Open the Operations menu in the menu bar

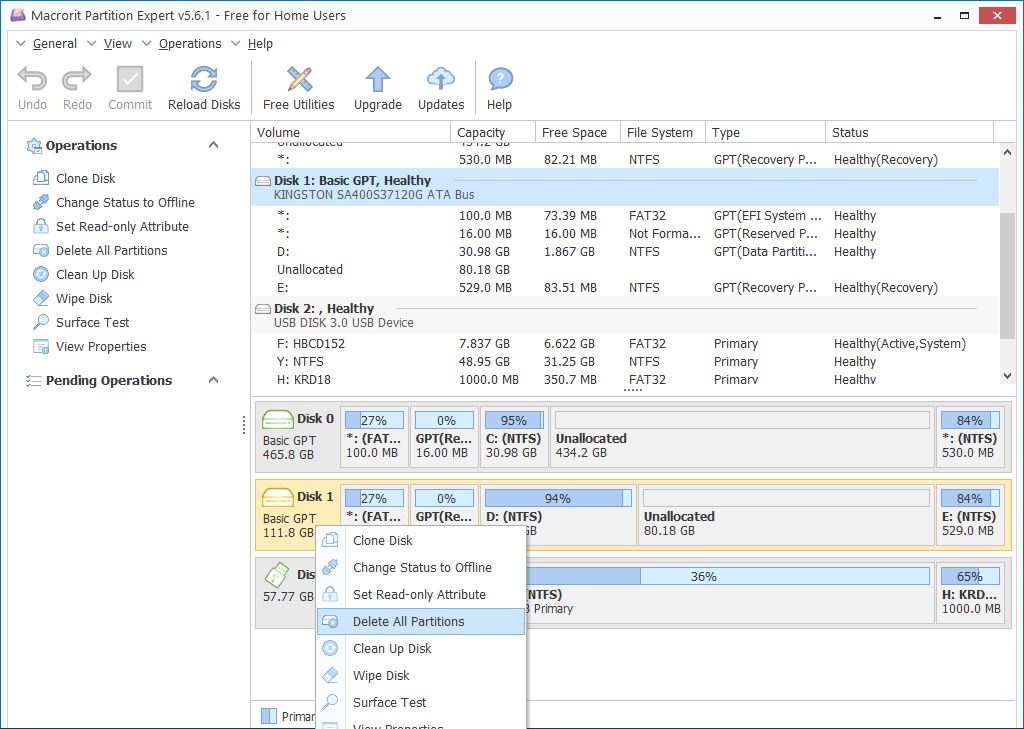click(x=190, y=43)
